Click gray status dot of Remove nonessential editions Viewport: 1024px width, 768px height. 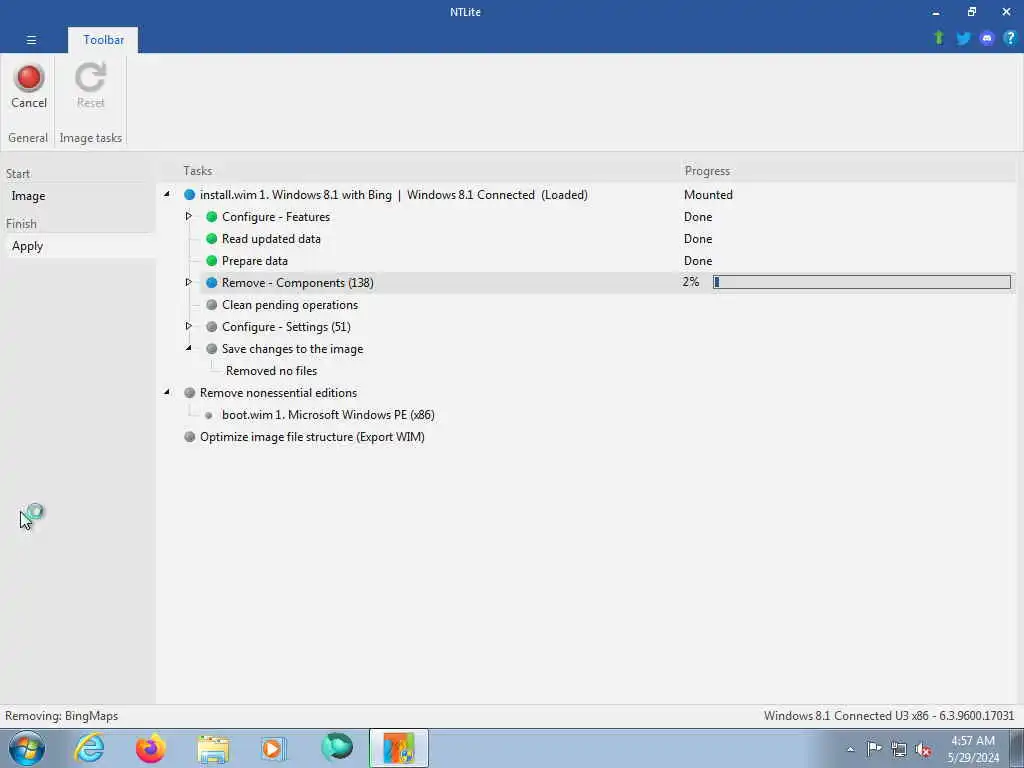(x=189, y=392)
